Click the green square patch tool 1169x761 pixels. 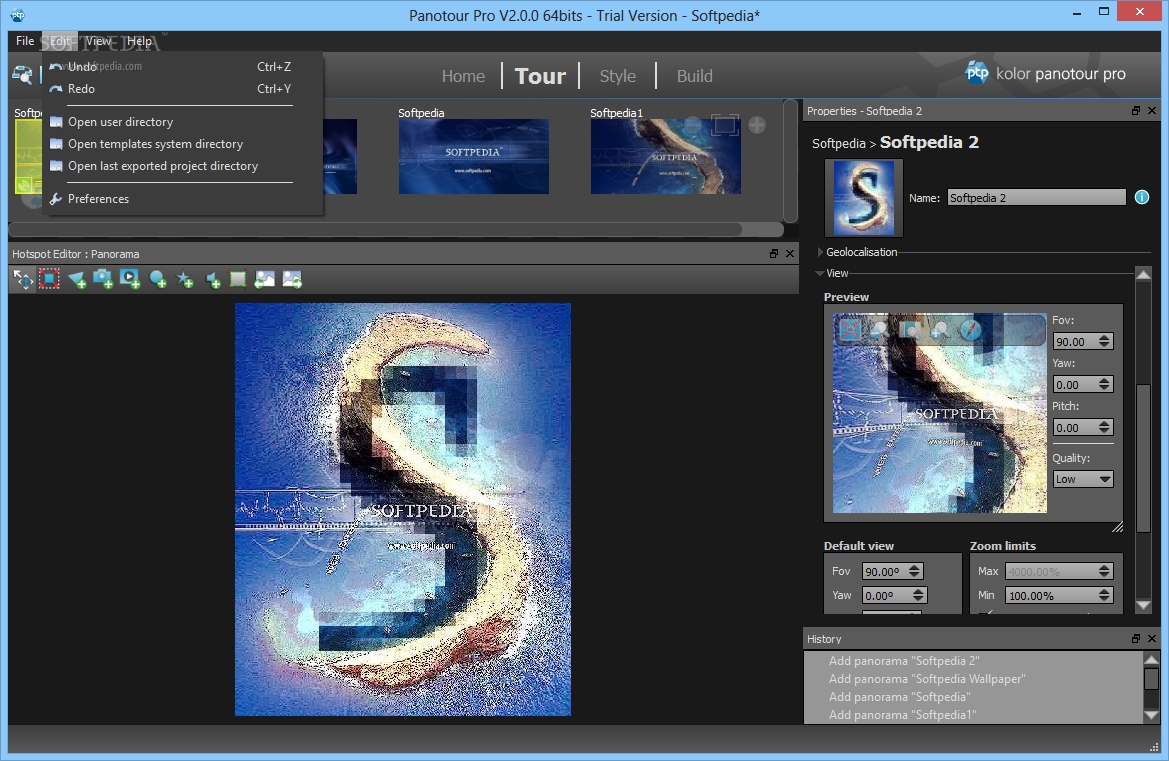click(x=238, y=280)
